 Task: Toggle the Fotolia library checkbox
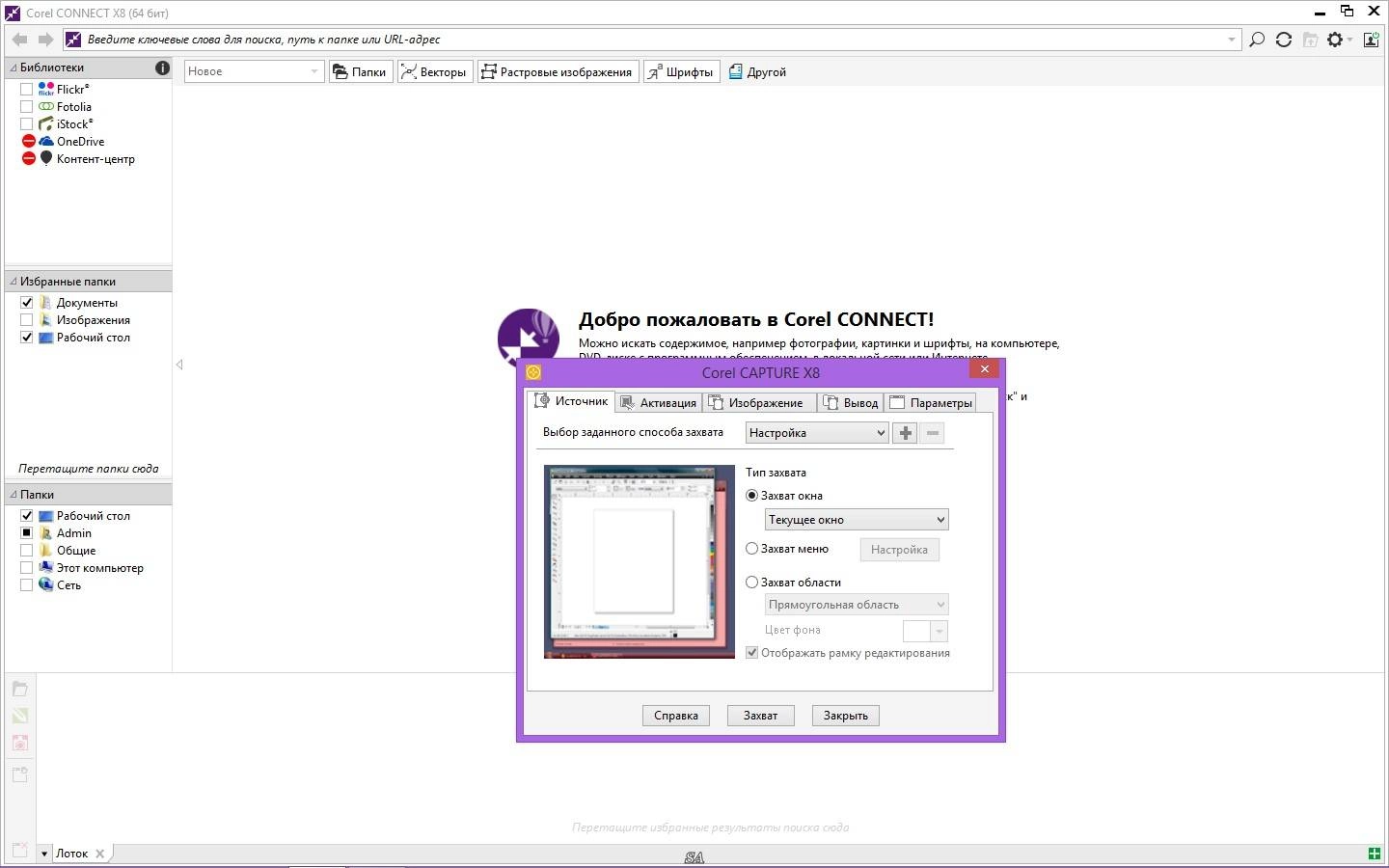pyautogui.click(x=26, y=106)
